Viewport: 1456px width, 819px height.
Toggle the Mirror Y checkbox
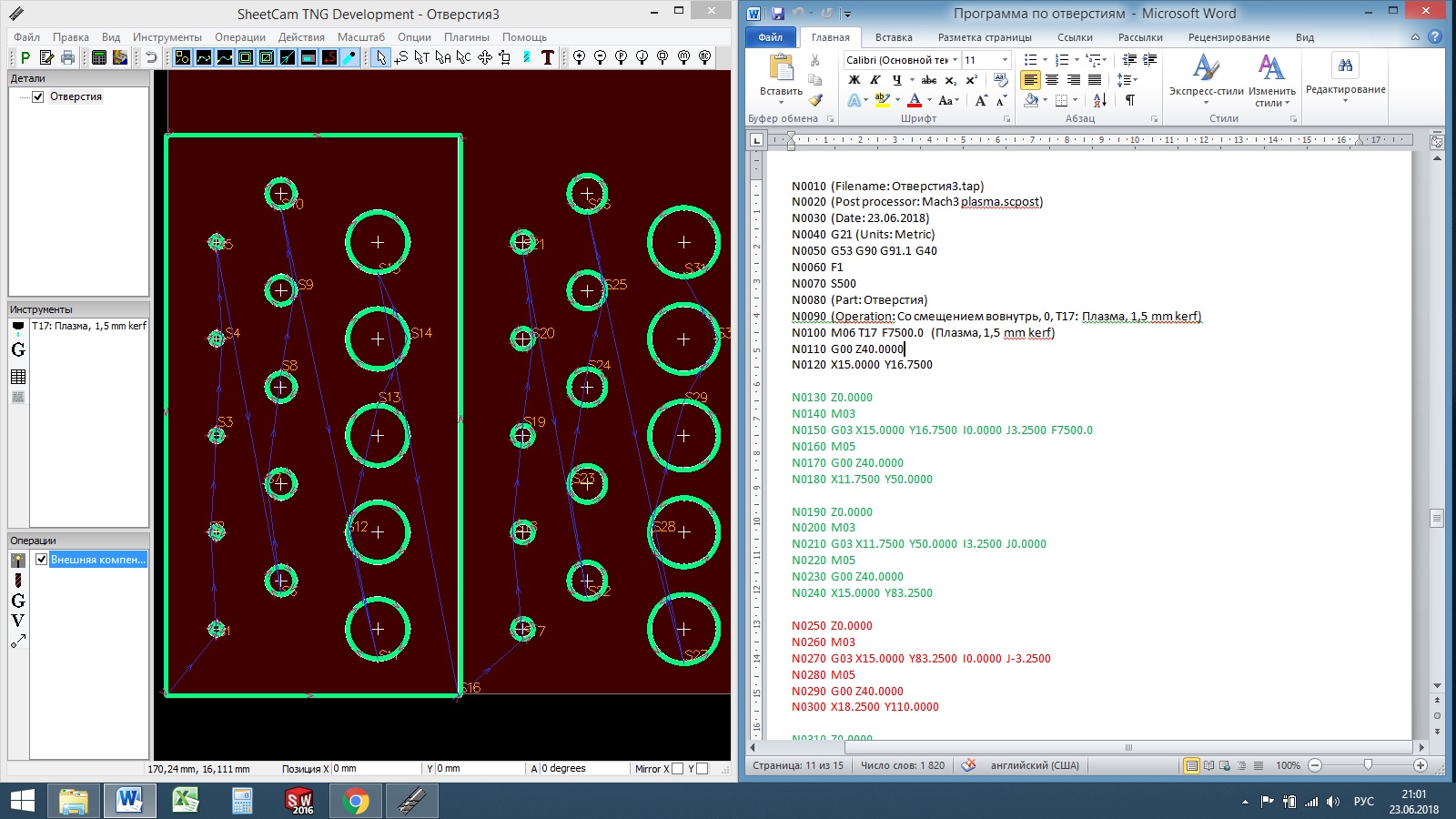click(702, 769)
